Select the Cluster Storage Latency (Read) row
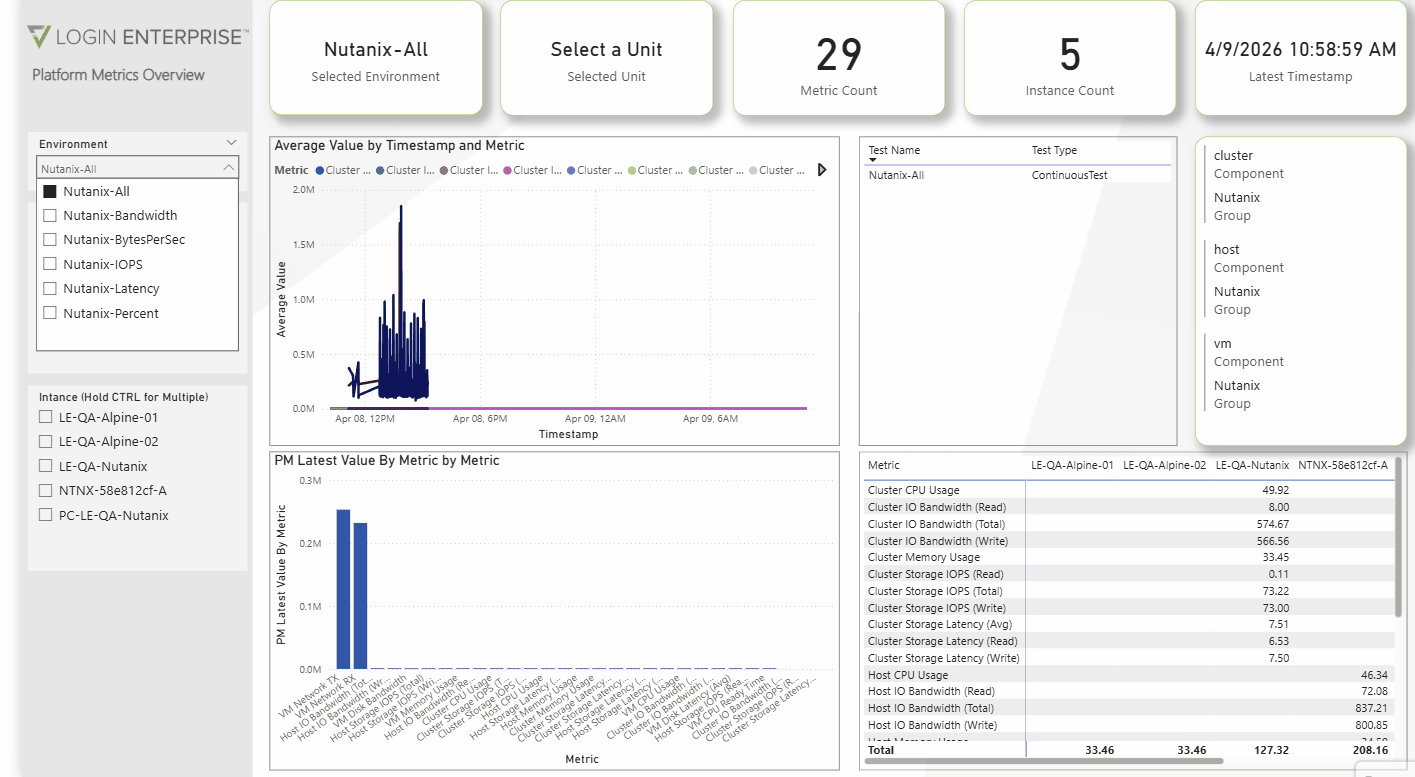The height and width of the screenshot is (777, 1415). [x=1129, y=641]
